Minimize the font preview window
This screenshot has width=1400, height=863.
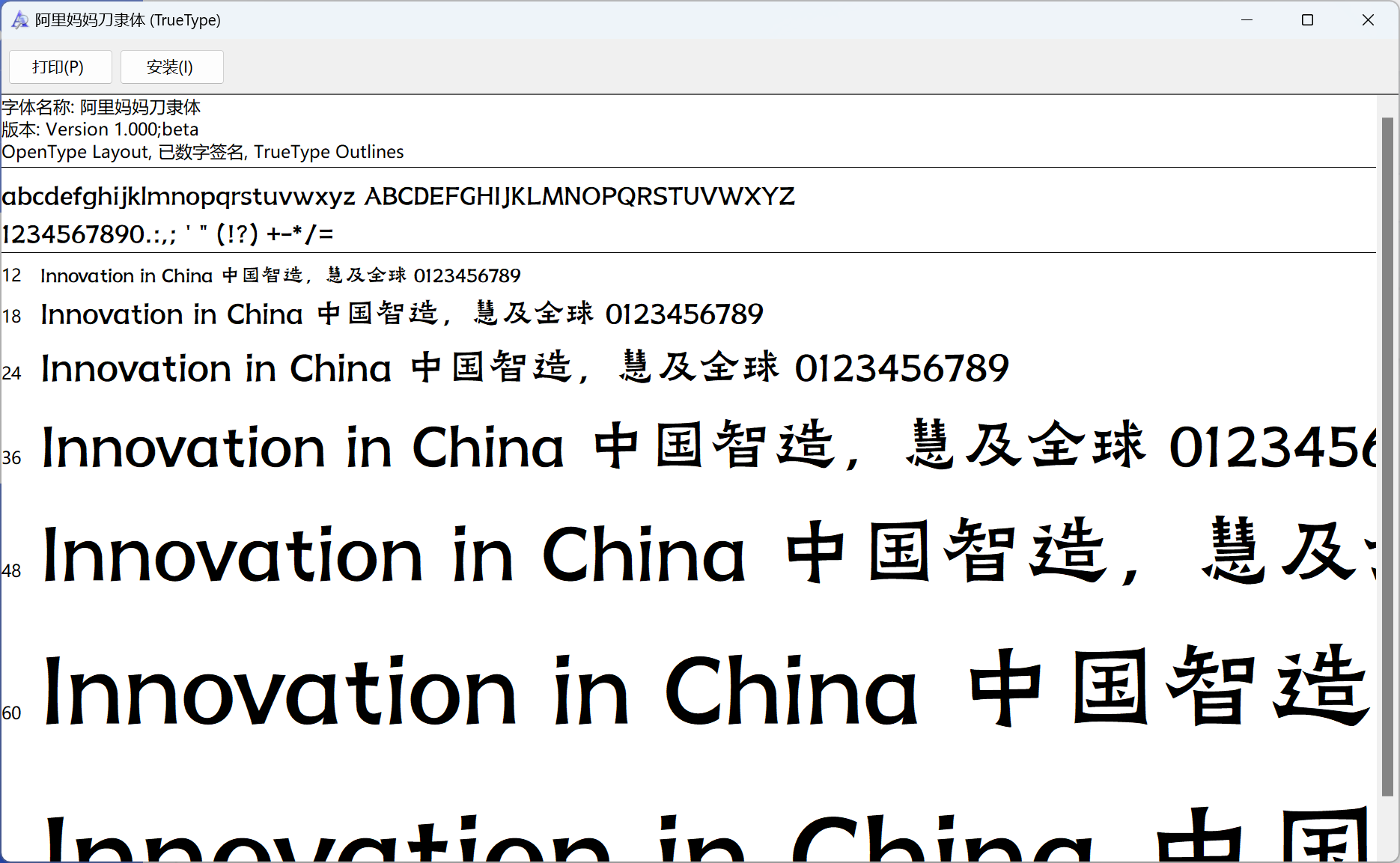point(1247,20)
